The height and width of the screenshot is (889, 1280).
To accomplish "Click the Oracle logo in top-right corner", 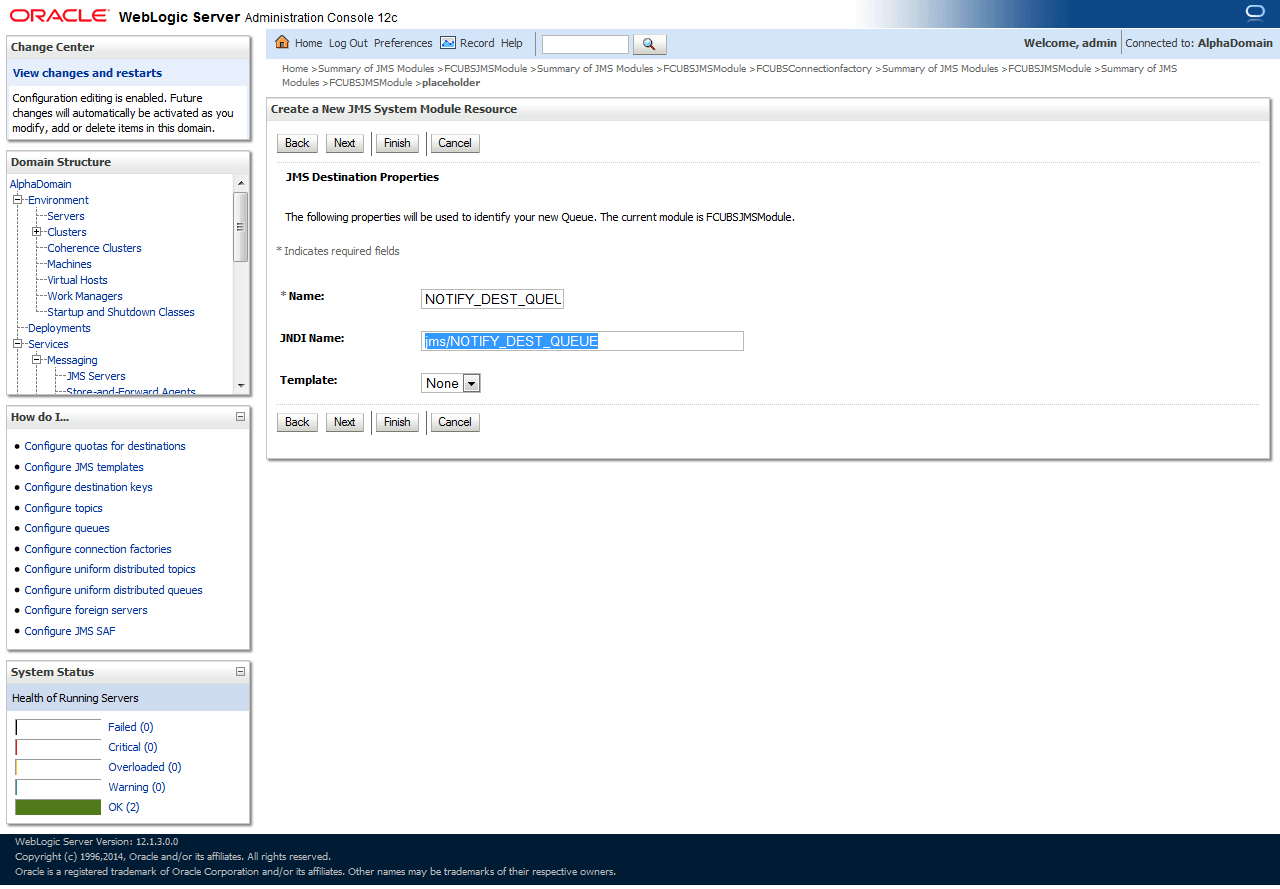I will point(1255,13).
